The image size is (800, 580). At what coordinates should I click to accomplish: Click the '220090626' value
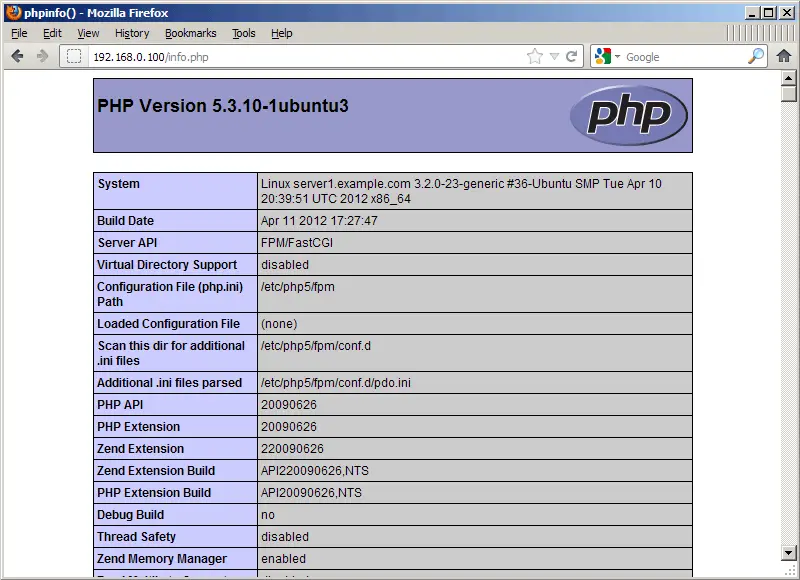coord(292,448)
